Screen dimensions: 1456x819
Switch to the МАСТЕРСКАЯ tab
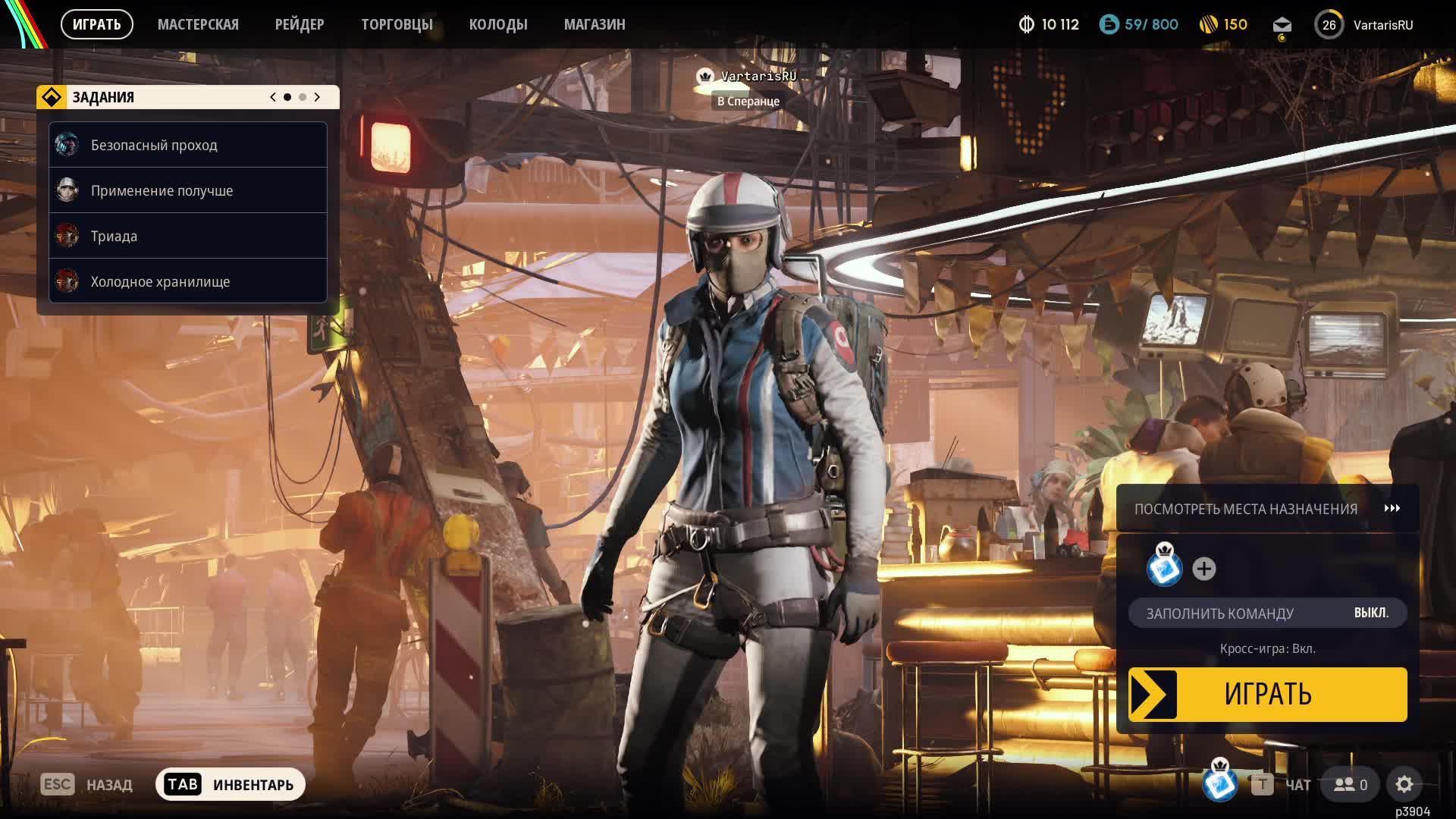198,24
